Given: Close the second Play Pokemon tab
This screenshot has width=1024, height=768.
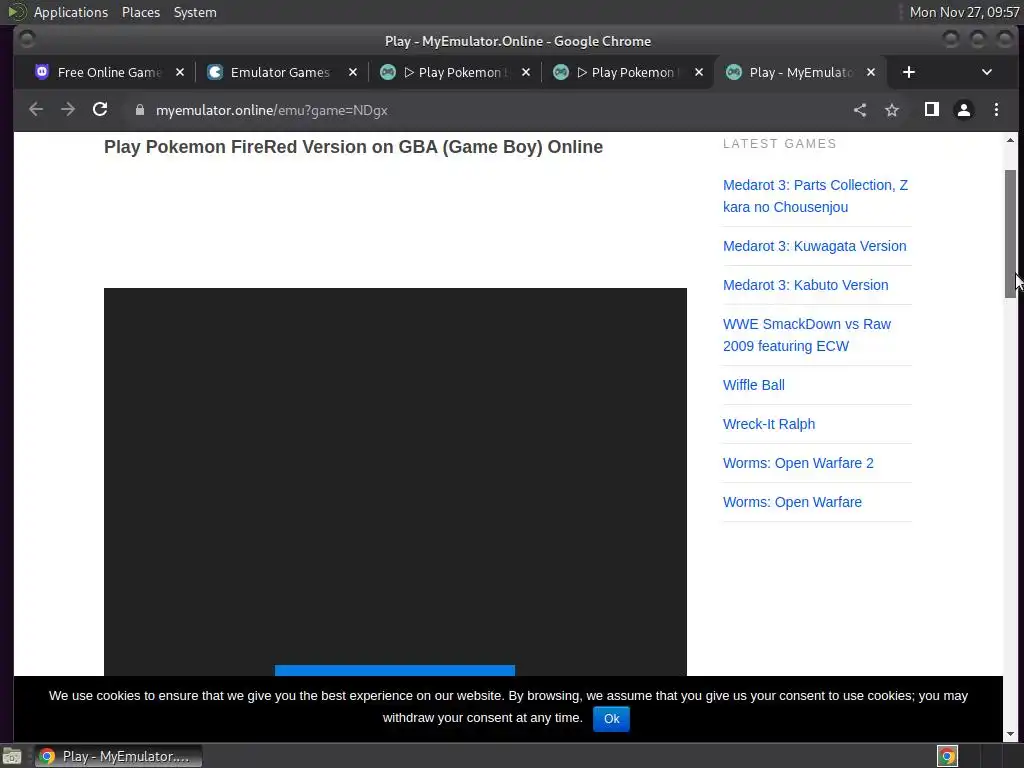Looking at the screenshot, I should point(699,72).
